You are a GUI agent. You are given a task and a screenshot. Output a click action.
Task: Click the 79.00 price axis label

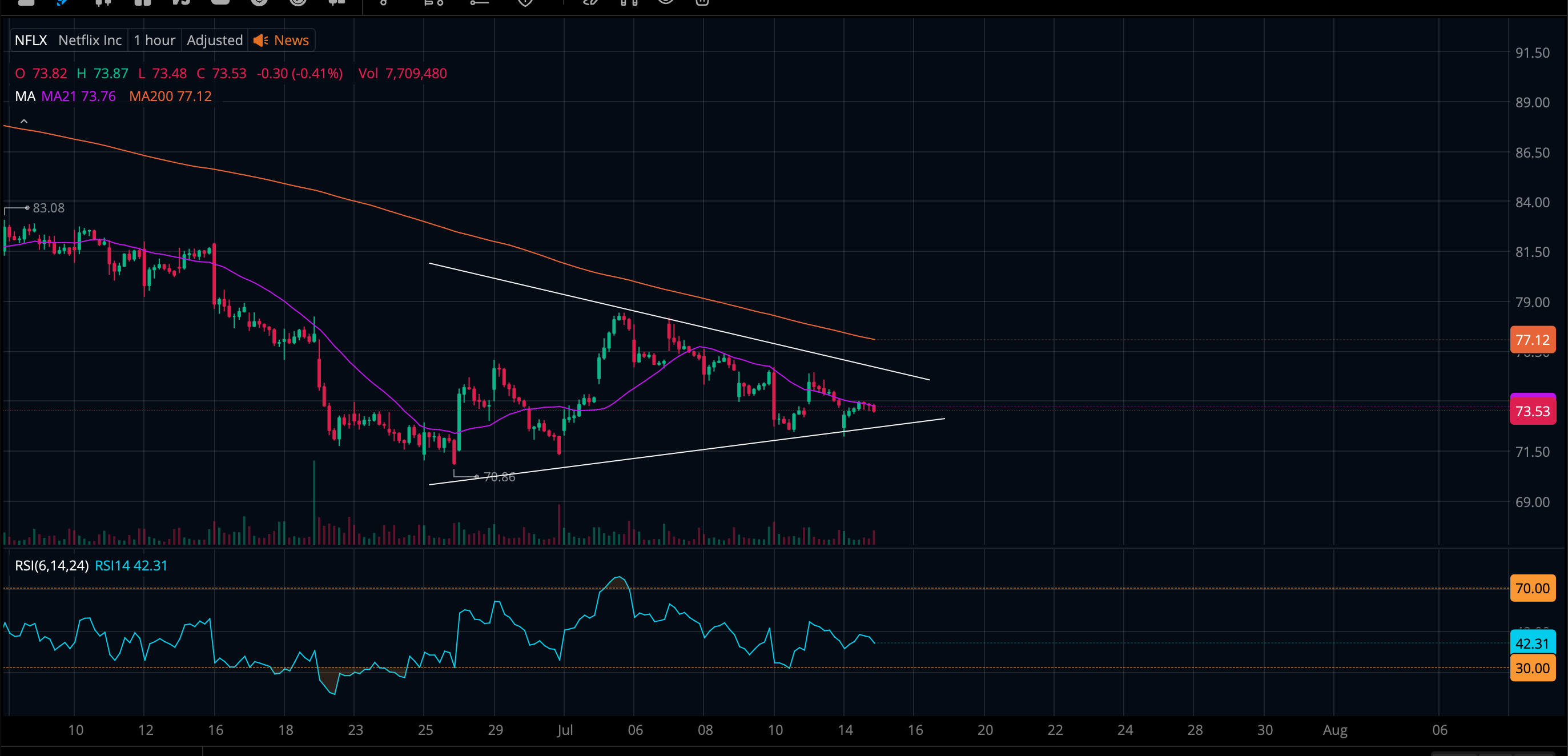point(1532,303)
